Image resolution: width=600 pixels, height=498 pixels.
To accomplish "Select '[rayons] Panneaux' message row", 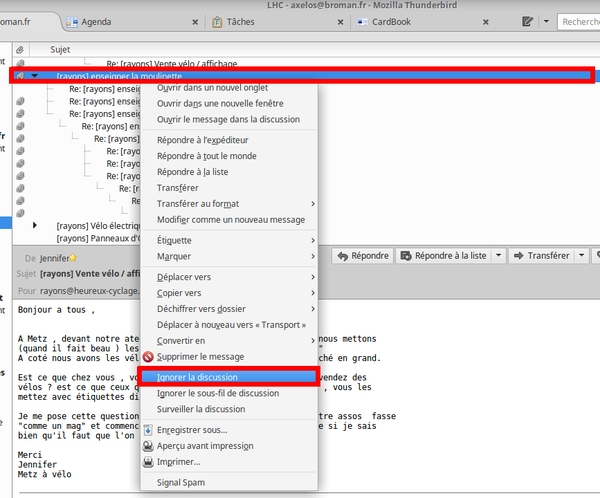I will click(99, 238).
